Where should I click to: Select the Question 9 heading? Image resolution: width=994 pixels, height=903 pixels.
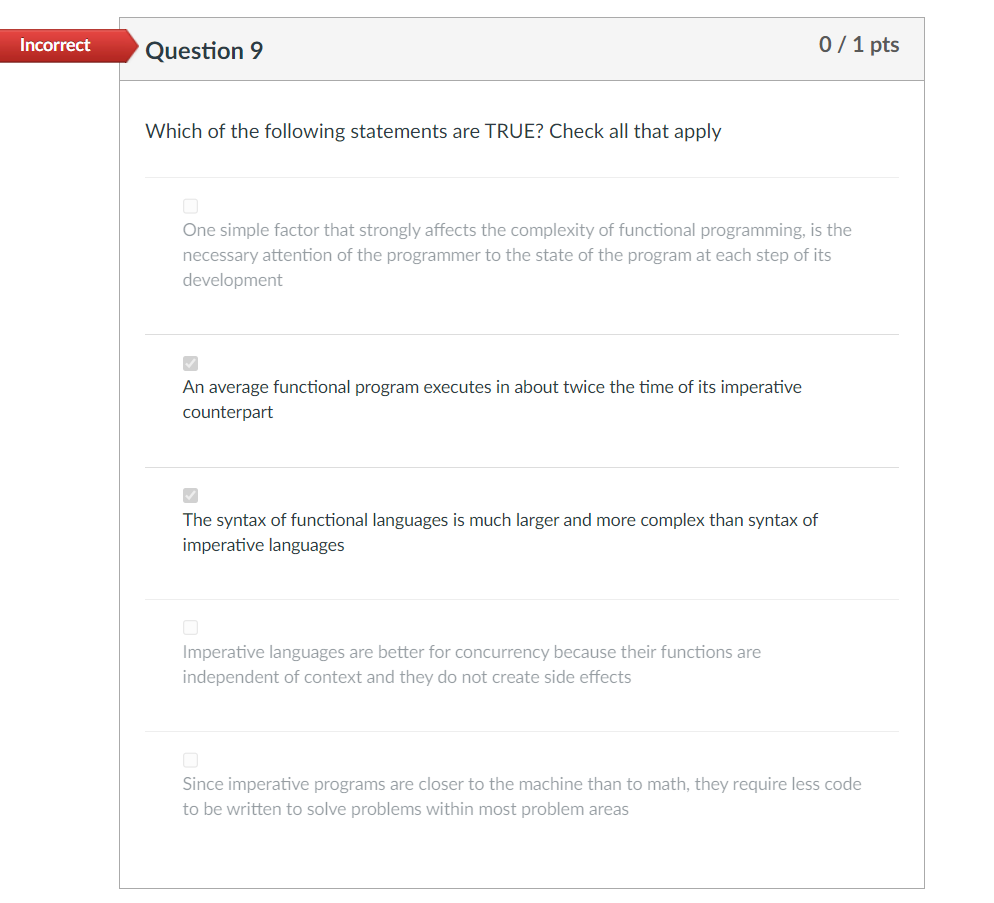204,50
